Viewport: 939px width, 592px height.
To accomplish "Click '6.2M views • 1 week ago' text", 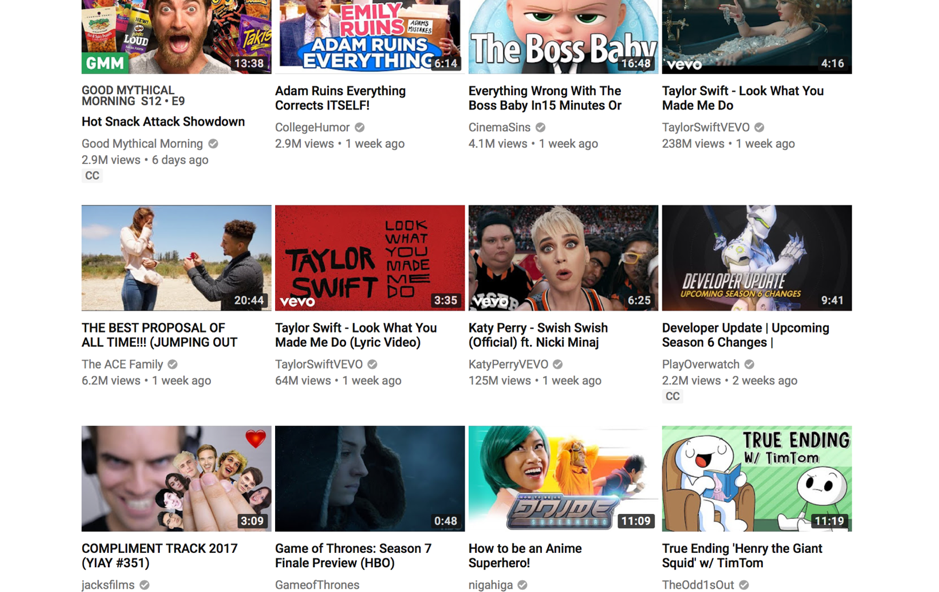I will click(x=146, y=381).
